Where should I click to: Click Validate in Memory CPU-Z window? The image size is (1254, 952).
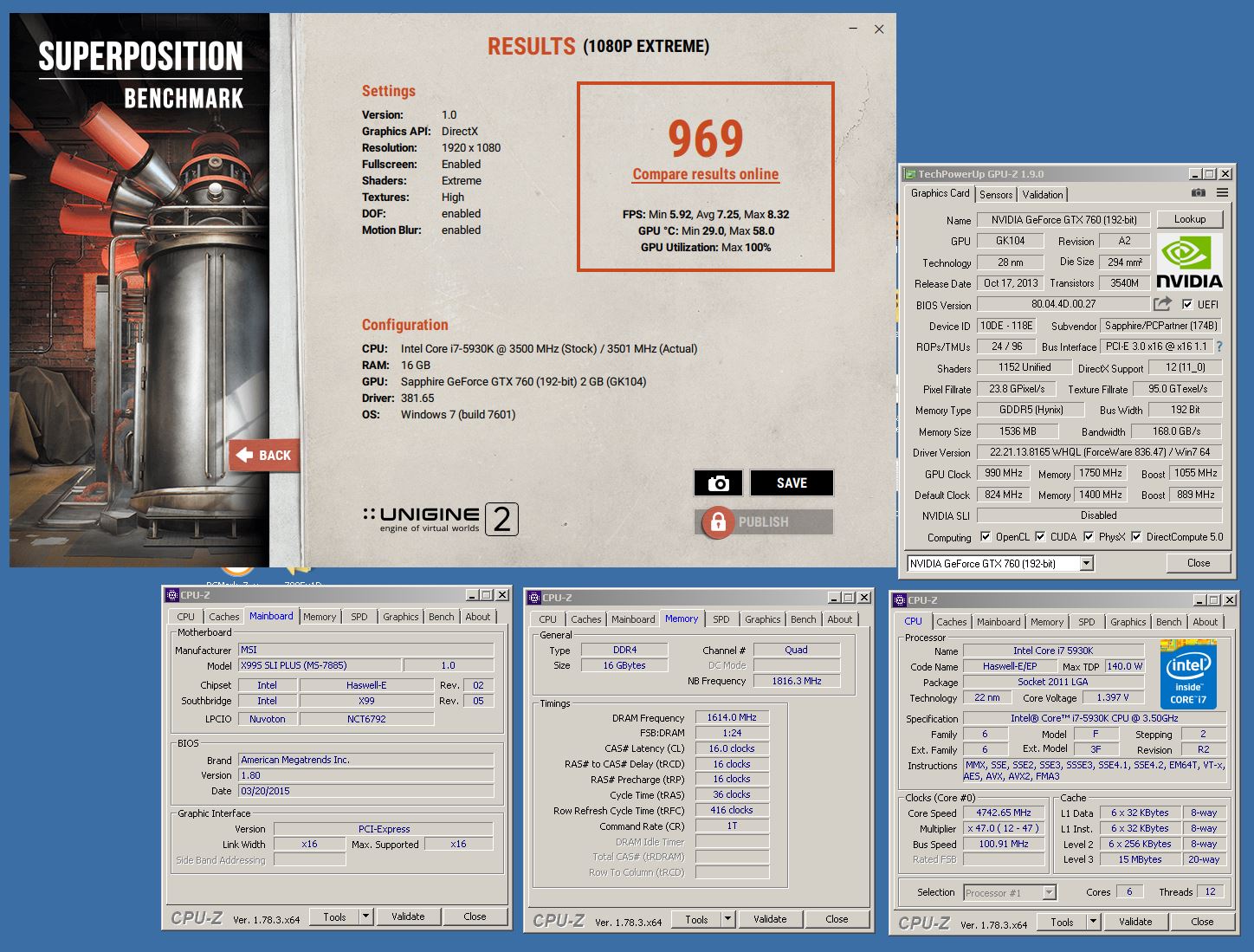[770, 919]
